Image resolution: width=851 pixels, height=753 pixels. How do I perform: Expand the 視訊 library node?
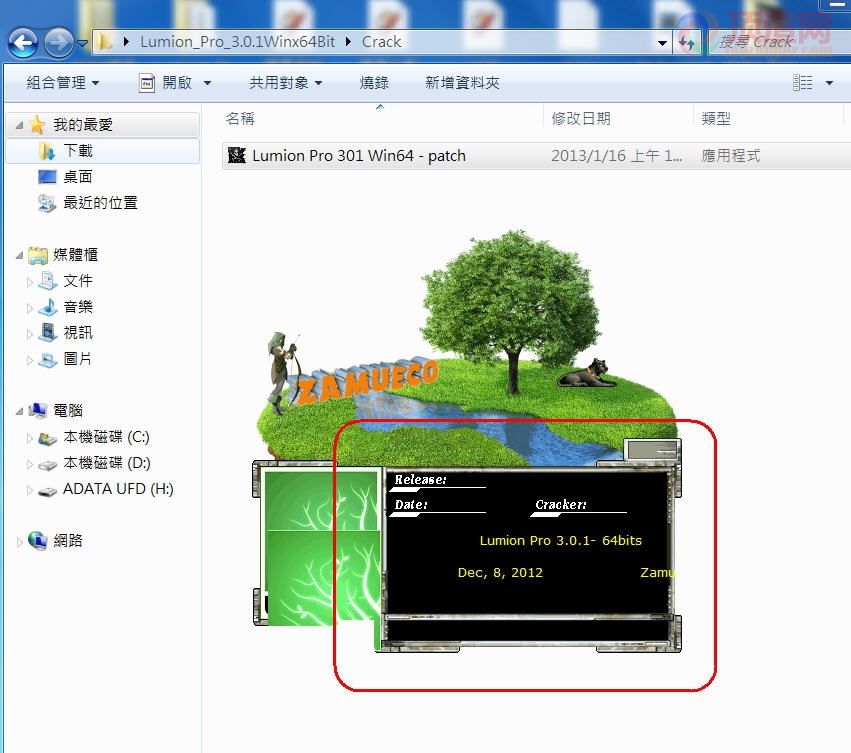click(x=30, y=333)
